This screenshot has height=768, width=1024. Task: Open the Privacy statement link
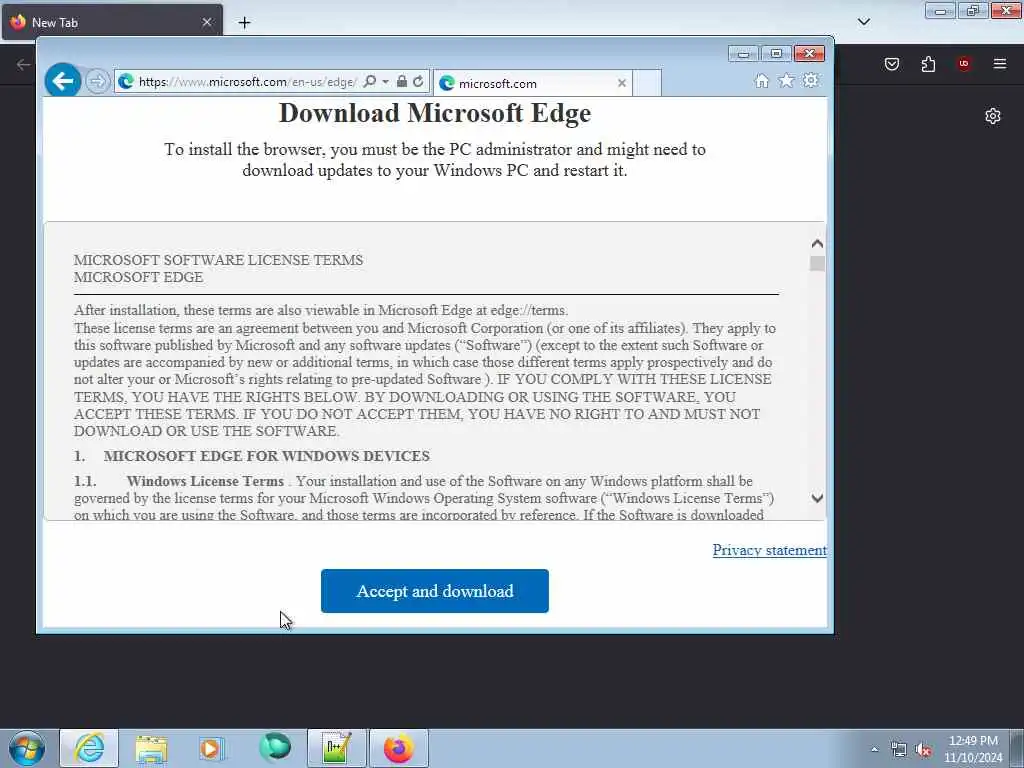(x=769, y=550)
